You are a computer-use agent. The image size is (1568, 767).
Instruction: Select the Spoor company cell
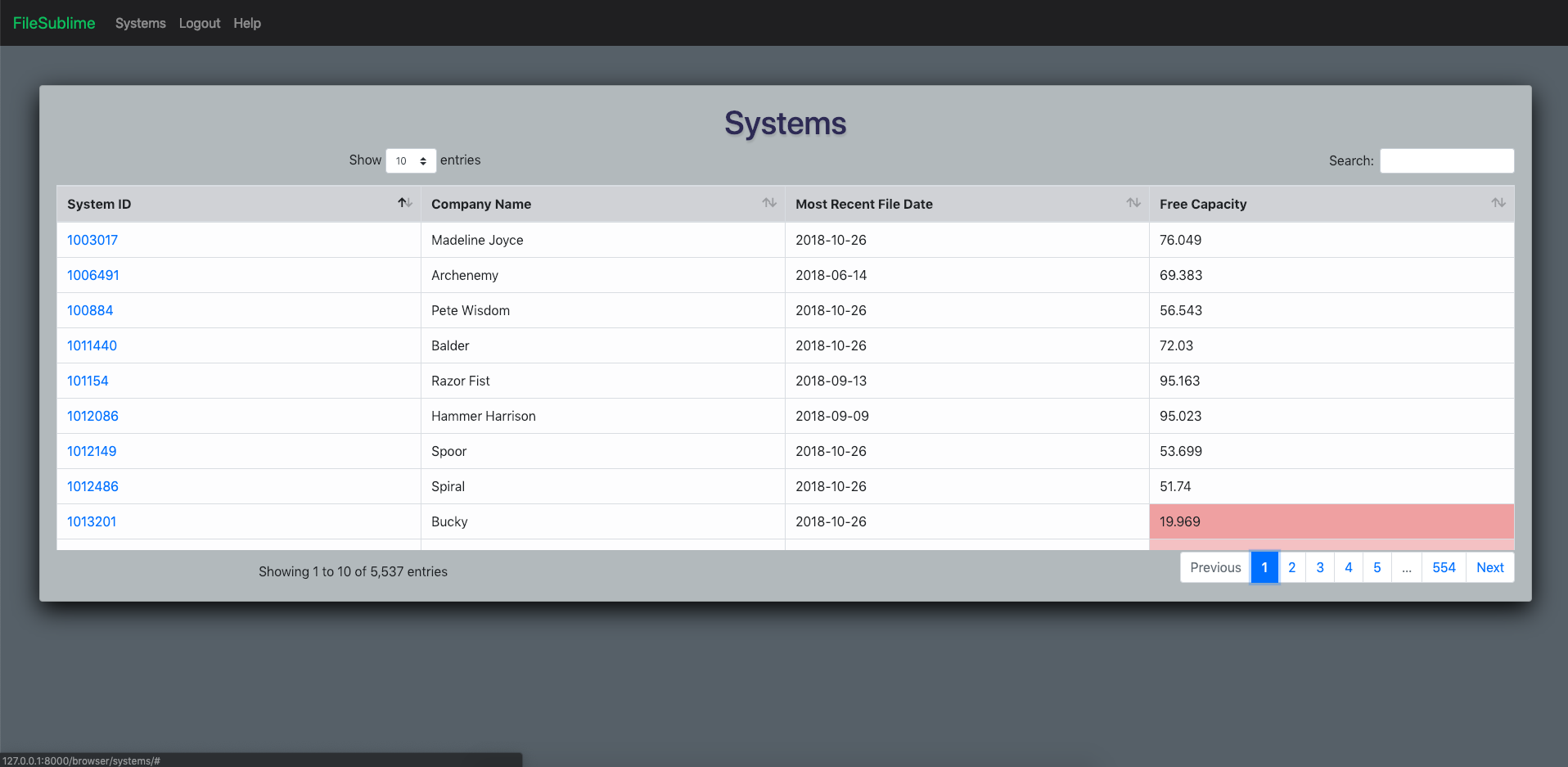coord(603,451)
